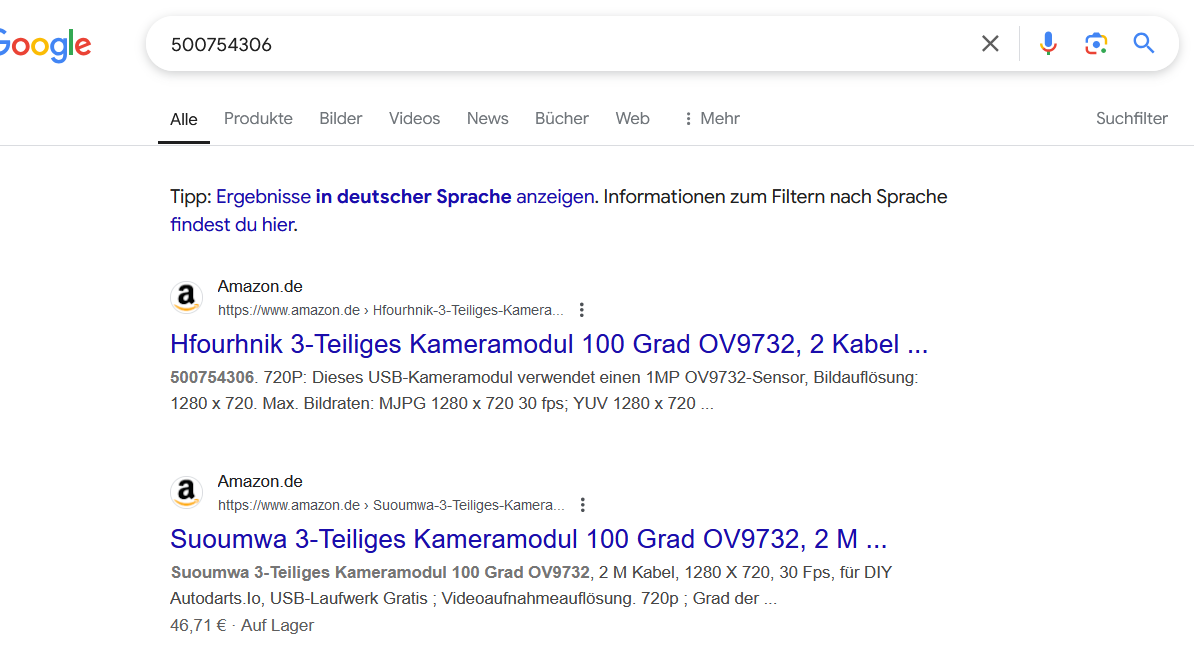This screenshot has height=657, width=1194.
Task: Click the findest du hier link
Action: click(232, 225)
